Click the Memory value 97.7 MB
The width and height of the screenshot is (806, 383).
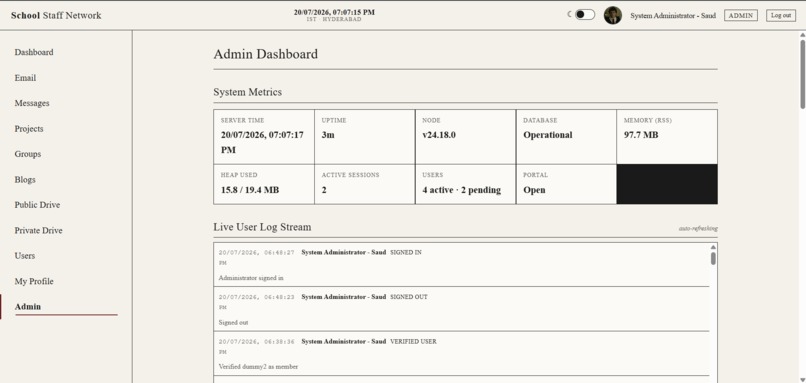[x=641, y=135]
